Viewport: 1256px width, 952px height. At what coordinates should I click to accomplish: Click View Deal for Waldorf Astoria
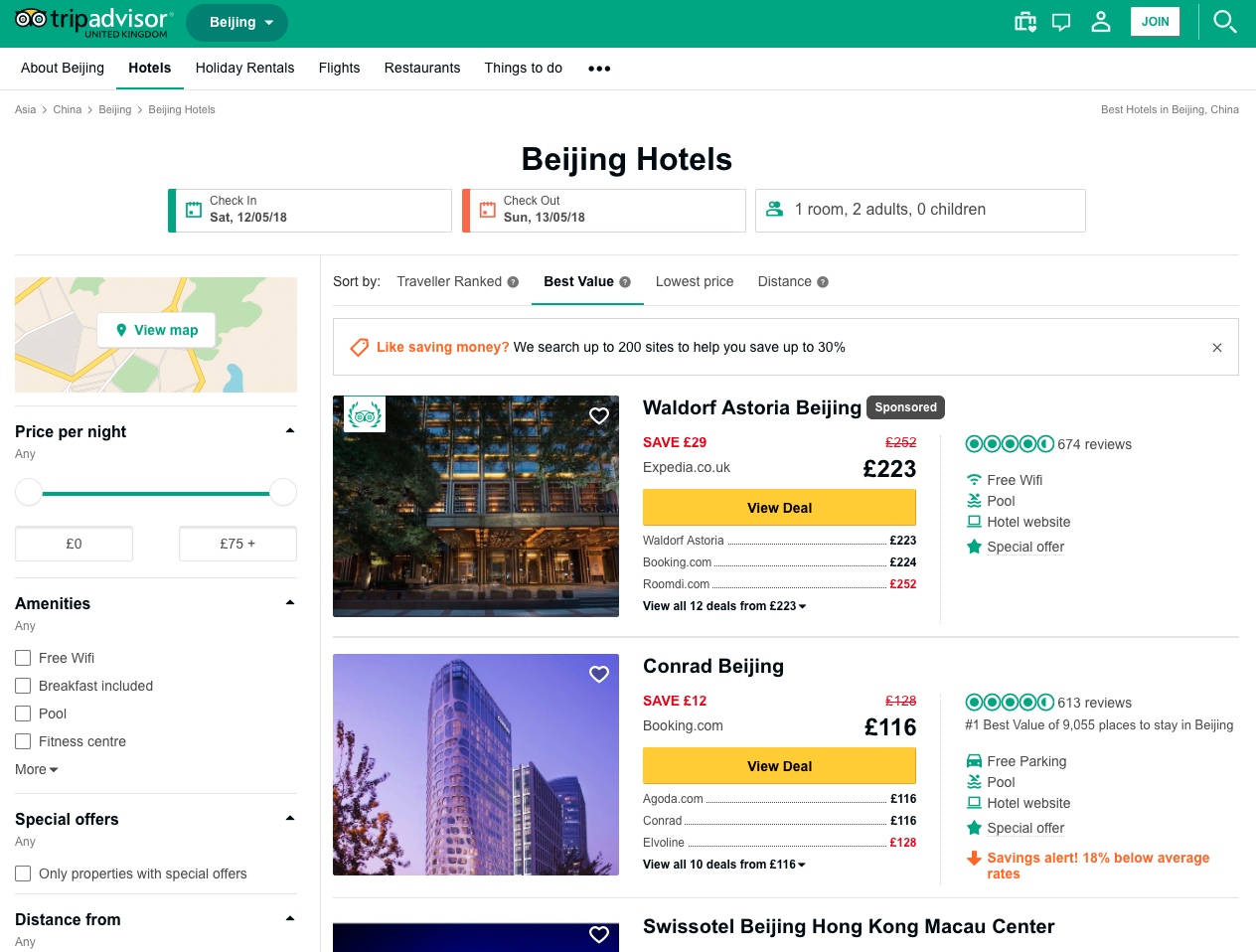779,507
